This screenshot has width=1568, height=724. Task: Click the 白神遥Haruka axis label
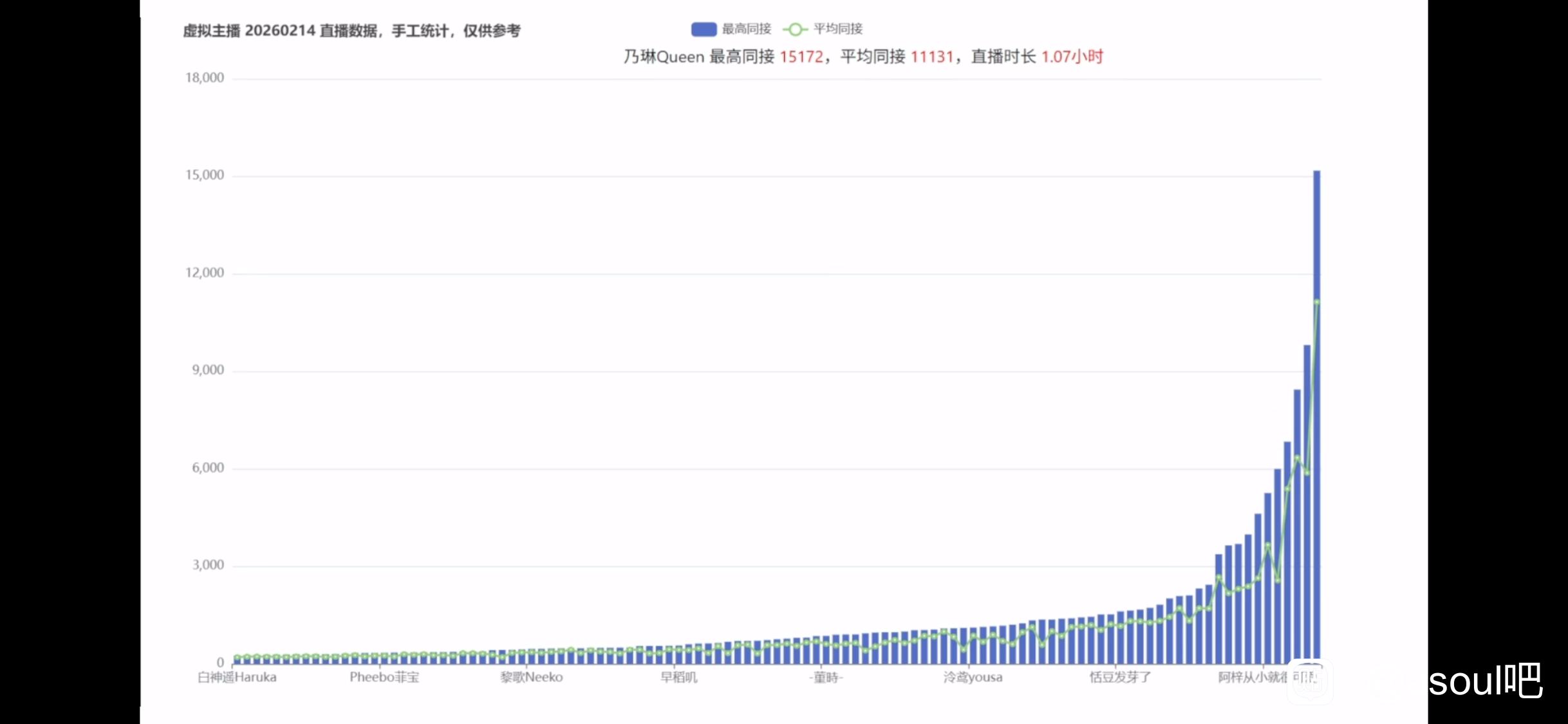tap(237, 677)
